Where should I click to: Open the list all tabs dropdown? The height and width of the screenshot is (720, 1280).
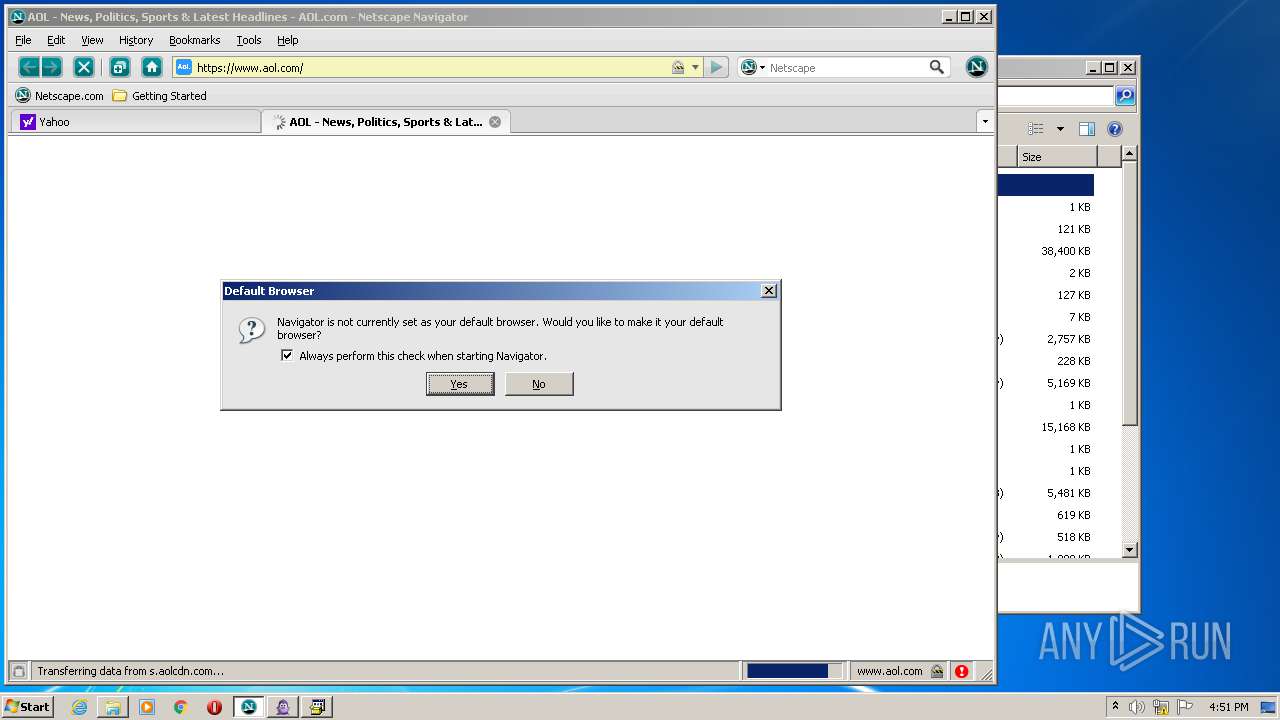[985, 121]
